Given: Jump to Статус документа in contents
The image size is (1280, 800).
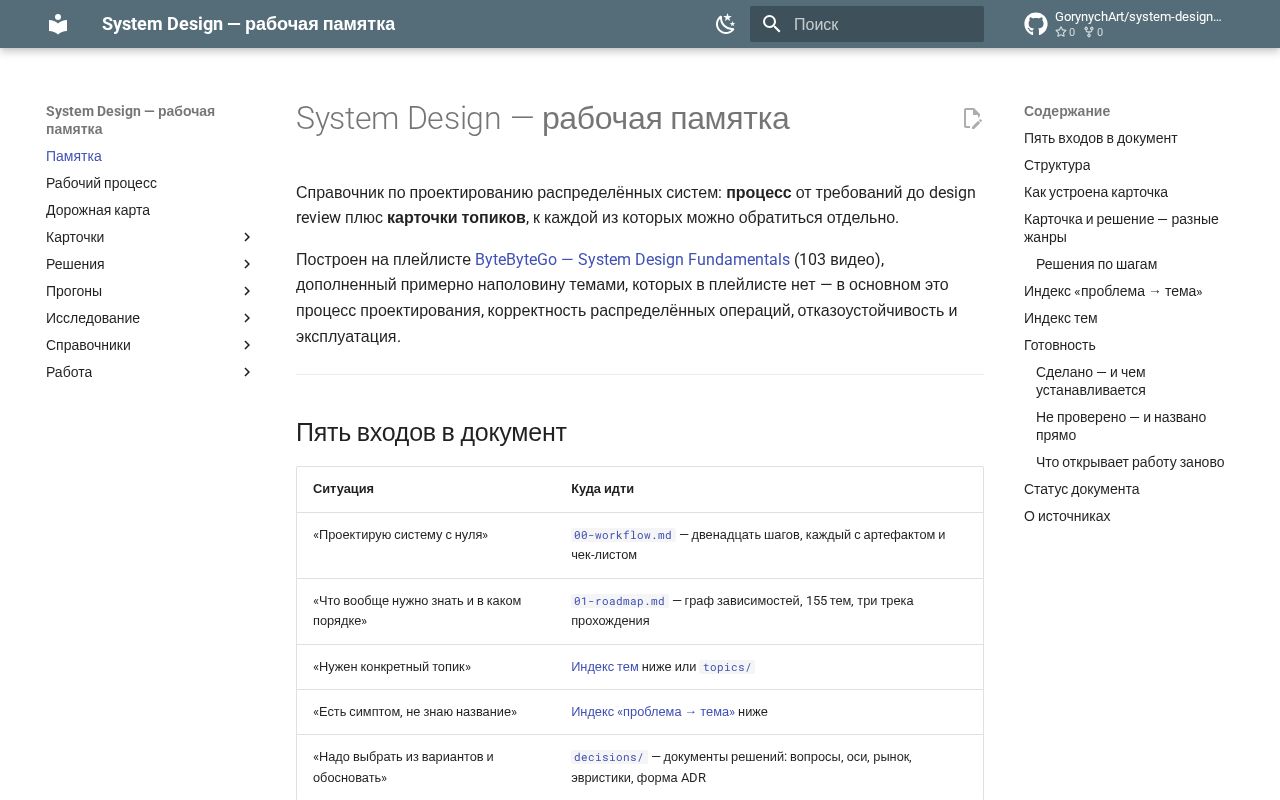Looking at the screenshot, I should 1081,489.
